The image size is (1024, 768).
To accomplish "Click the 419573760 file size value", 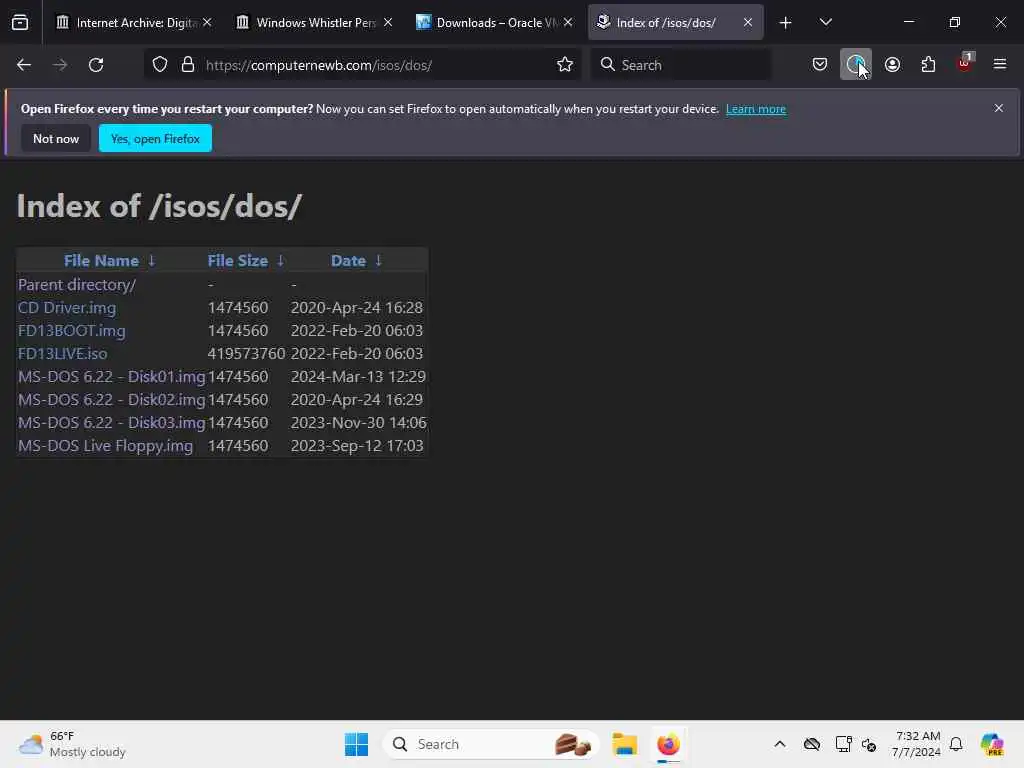I will pyautogui.click(x=246, y=353).
